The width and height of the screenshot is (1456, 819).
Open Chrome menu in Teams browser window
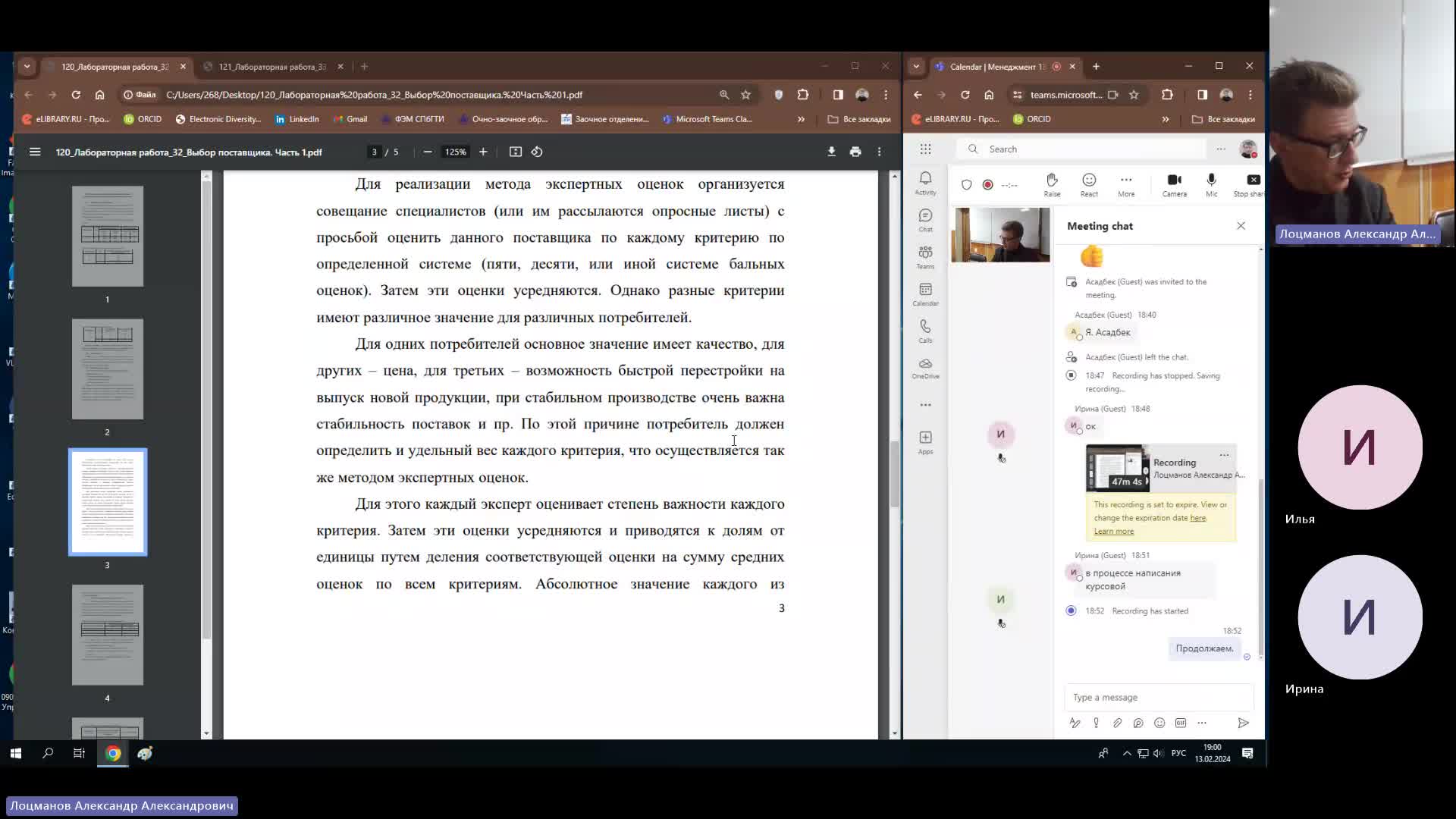pos(1250,95)
